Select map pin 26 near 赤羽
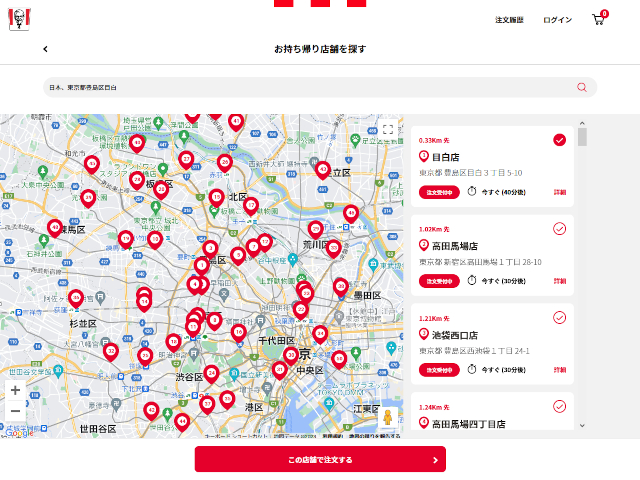Viewport: 640px width, 480px height. [x=224, y=162]
